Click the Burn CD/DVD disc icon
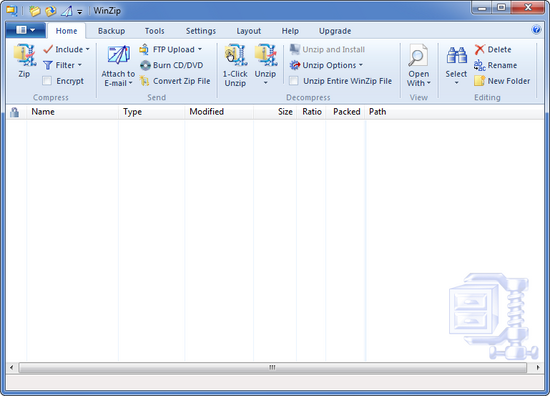Image resolution: width=550 pixels, height=396 pixels. click(145, 65)
